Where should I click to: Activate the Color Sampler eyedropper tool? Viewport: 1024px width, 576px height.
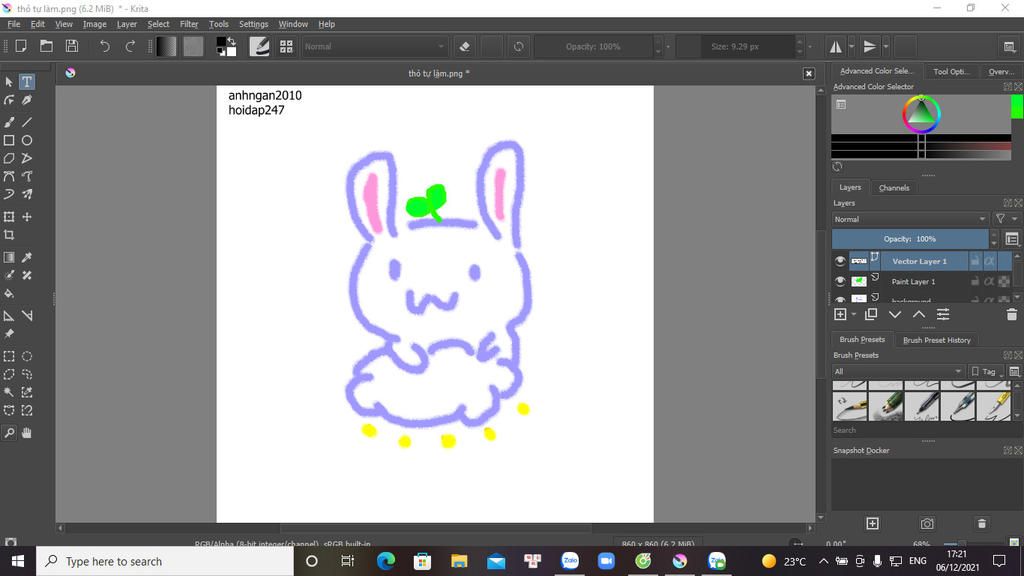(x=27, y=257)
